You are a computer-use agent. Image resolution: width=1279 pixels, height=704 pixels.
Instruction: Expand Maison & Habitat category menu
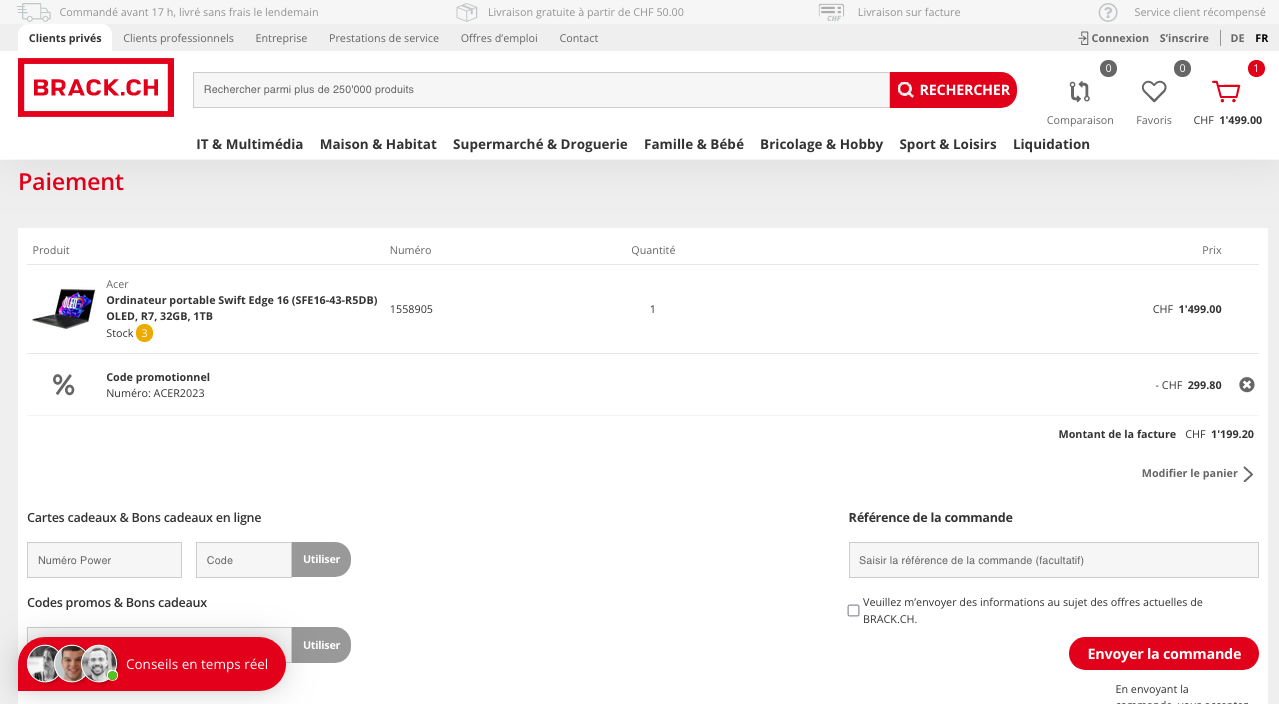[x=378, y=144]
